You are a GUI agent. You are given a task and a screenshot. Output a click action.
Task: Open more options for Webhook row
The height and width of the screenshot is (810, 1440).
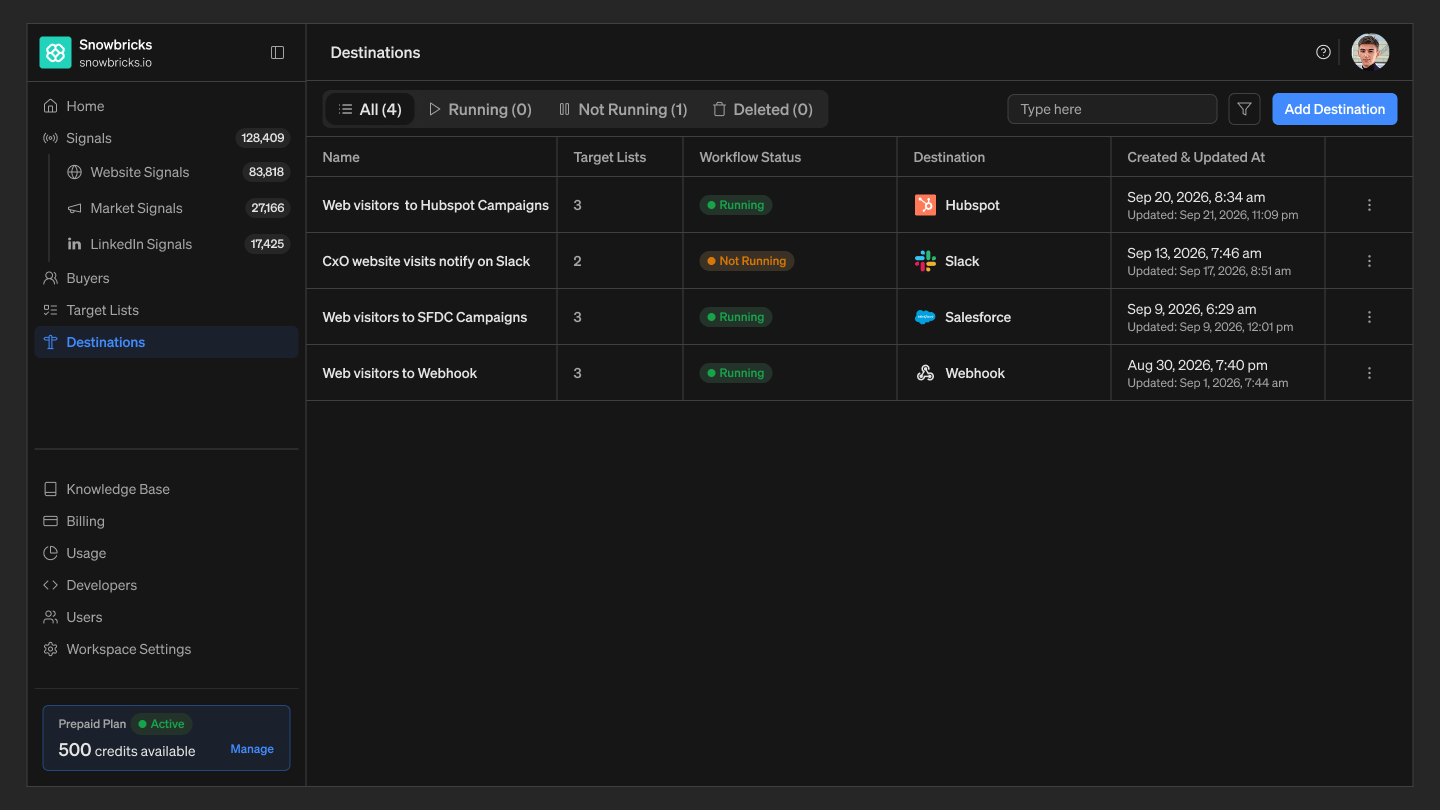pyautogui.click(x=1369, y=373)
